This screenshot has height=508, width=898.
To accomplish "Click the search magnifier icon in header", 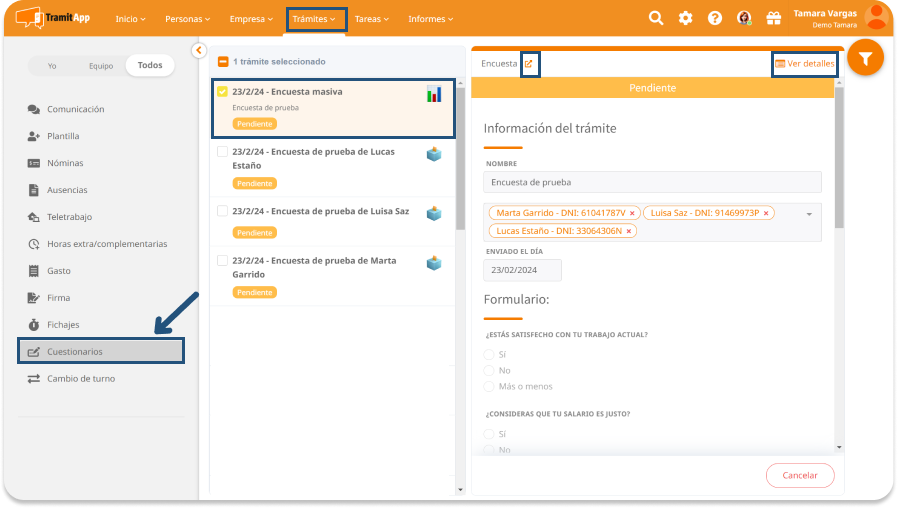I will [656, 18].
